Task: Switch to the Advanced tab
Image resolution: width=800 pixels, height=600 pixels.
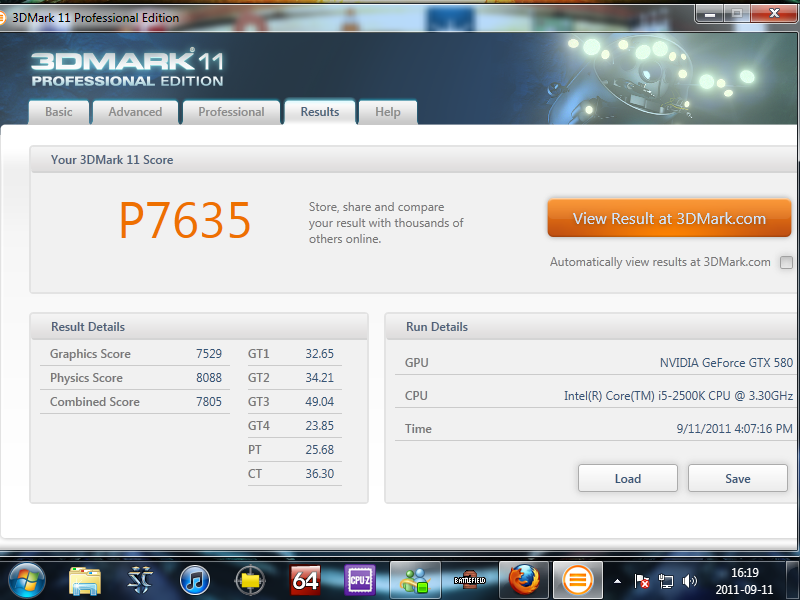Action: coord(135,112)
